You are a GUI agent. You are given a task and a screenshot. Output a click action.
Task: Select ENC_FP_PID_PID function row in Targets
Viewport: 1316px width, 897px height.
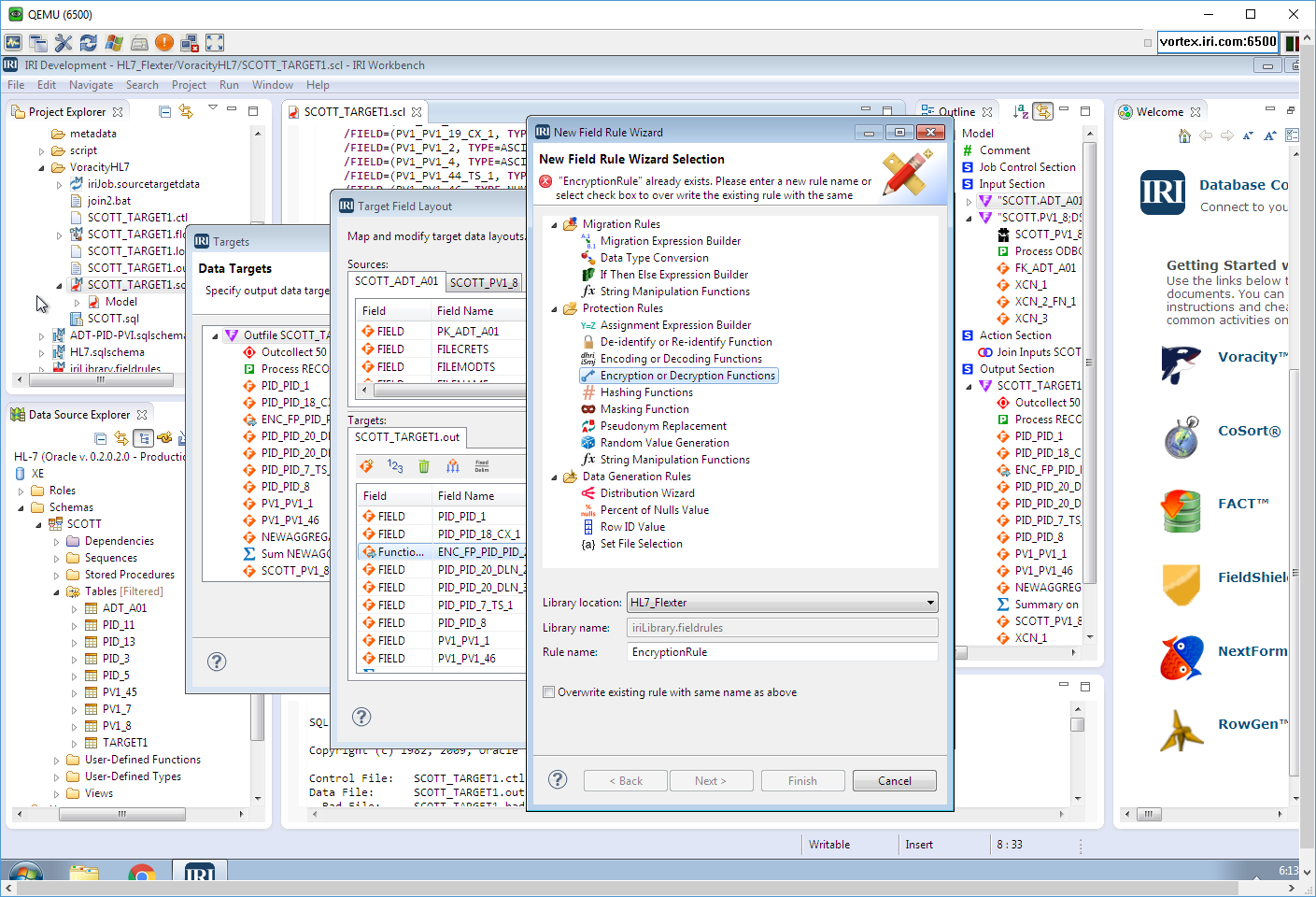pos(443,552)
